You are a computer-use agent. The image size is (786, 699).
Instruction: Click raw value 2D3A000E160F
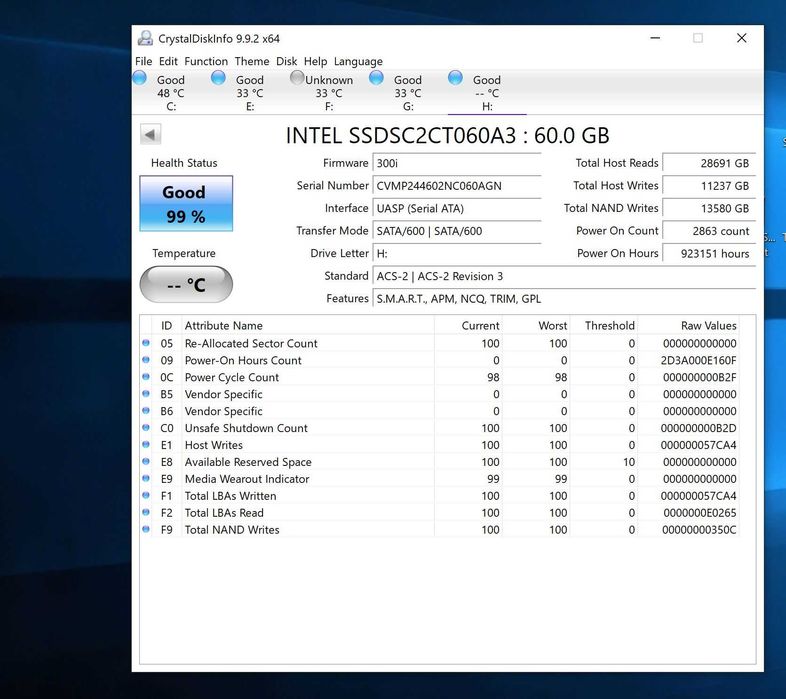[x=698, y=361]
